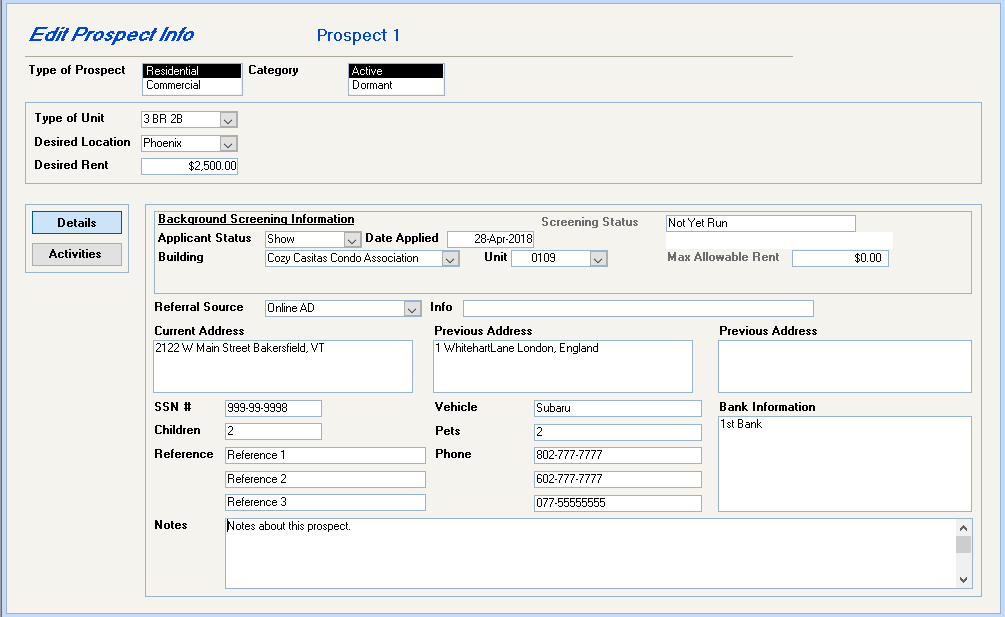Click the Notes scrollbar up arrow
This screenshot has height=617, width=1005.
[x=963, y=528]
